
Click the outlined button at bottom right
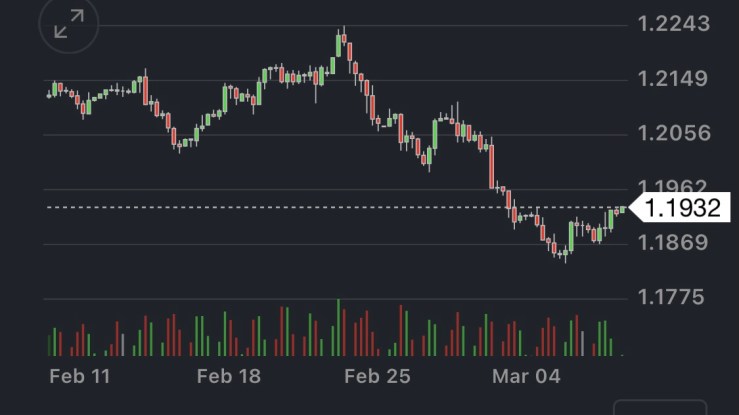(x=659, y=408)
